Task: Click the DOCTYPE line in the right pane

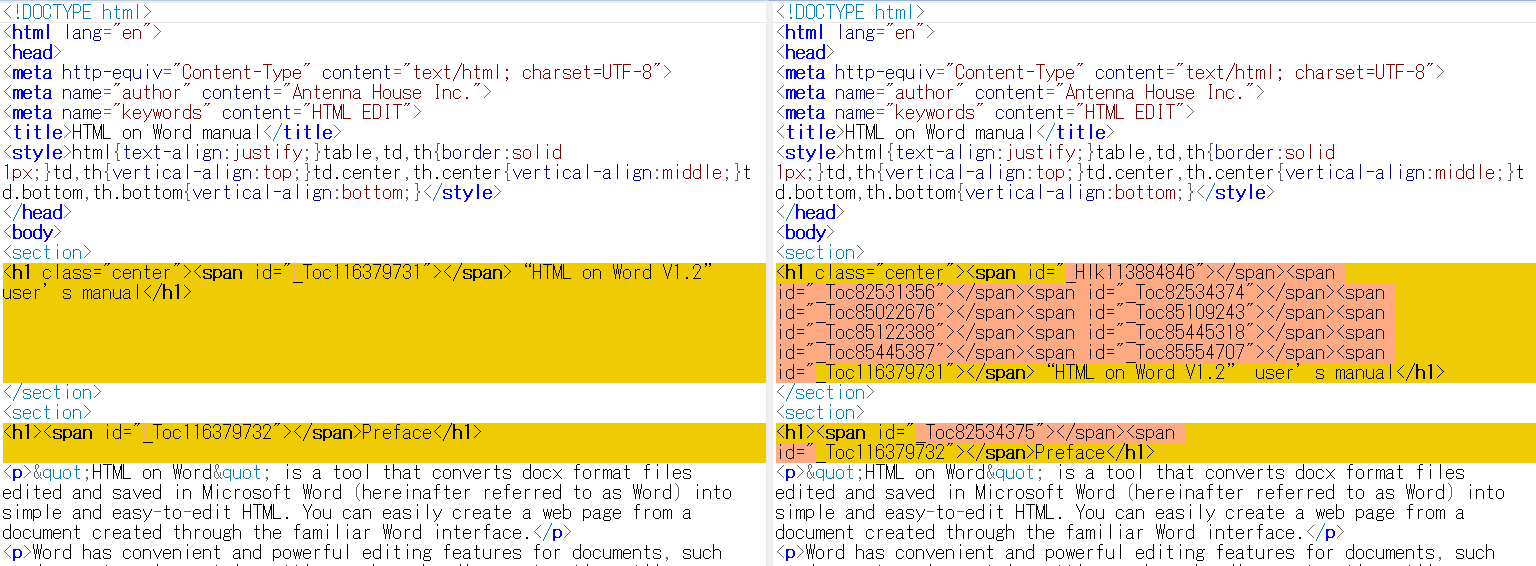Action: click(x=850, y=12)
